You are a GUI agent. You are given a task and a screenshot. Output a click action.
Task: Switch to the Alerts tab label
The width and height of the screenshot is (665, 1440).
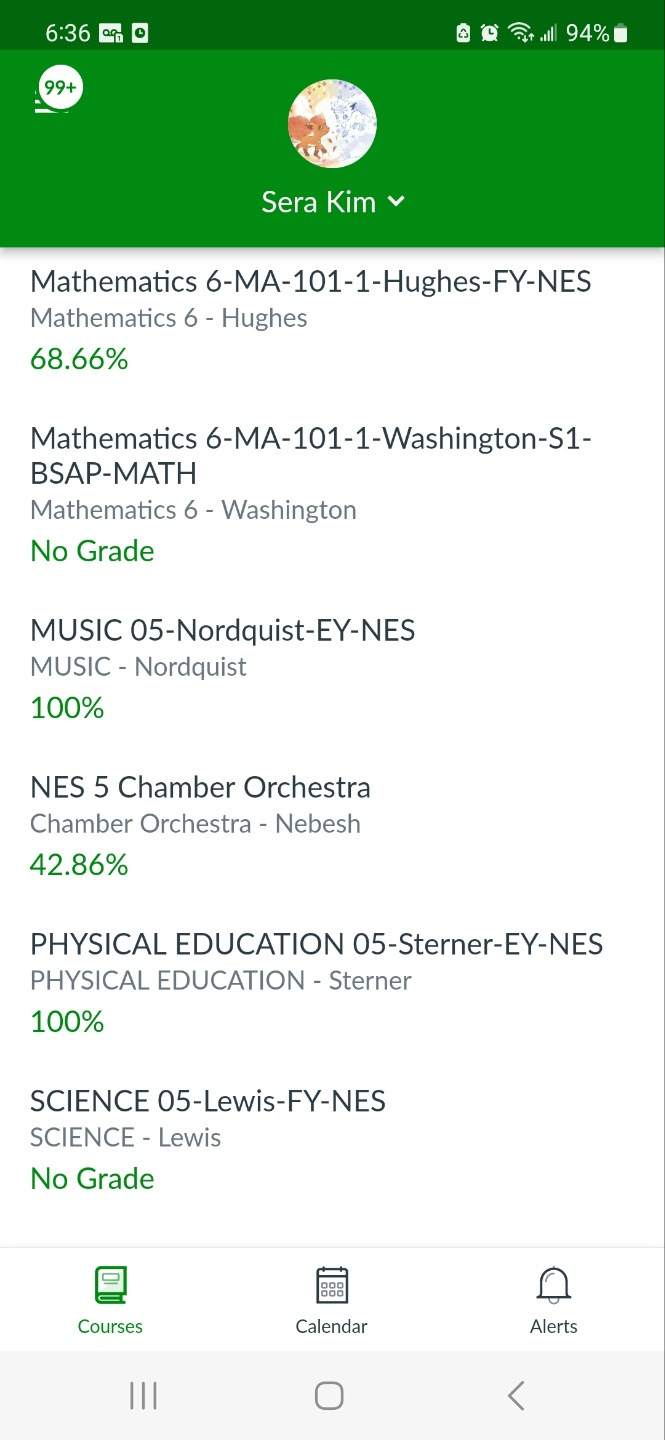553,1327
